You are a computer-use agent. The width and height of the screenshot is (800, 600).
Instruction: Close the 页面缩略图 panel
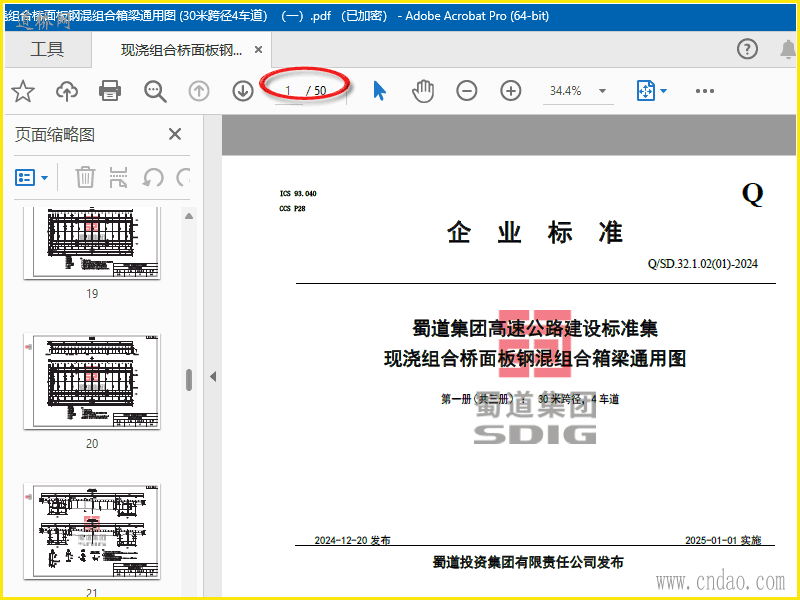pos(175,134)
